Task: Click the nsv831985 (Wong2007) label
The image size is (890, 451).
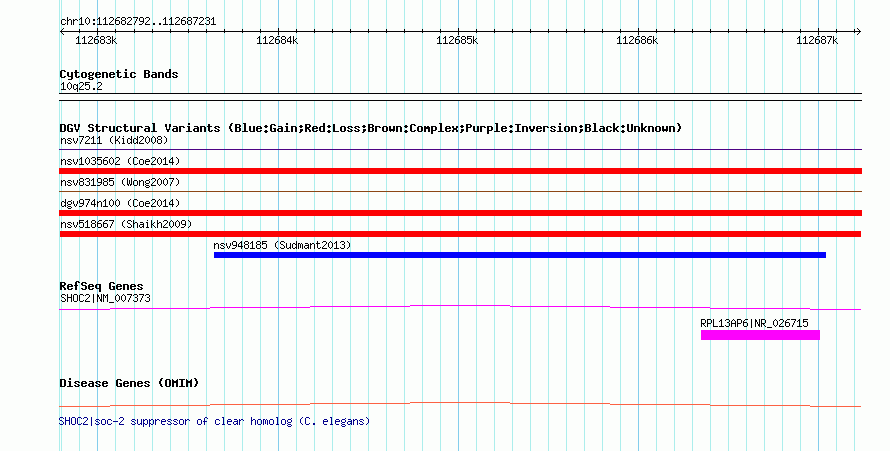Action: coord(120,182)
